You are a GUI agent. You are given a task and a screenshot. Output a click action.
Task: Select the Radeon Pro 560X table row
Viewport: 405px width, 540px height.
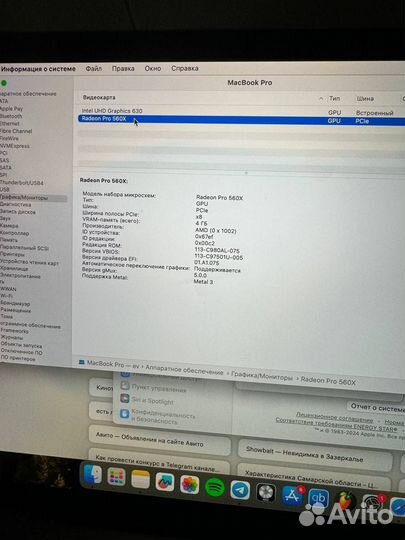tap(241, 120)
